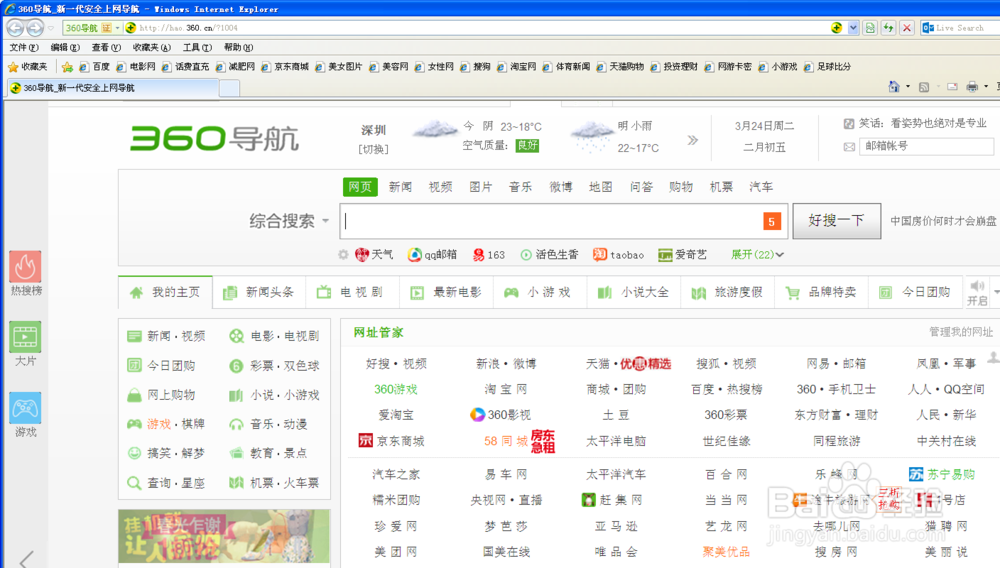
Task: Click the qq邮箱 shortcut icon
Action: point(414,254)
